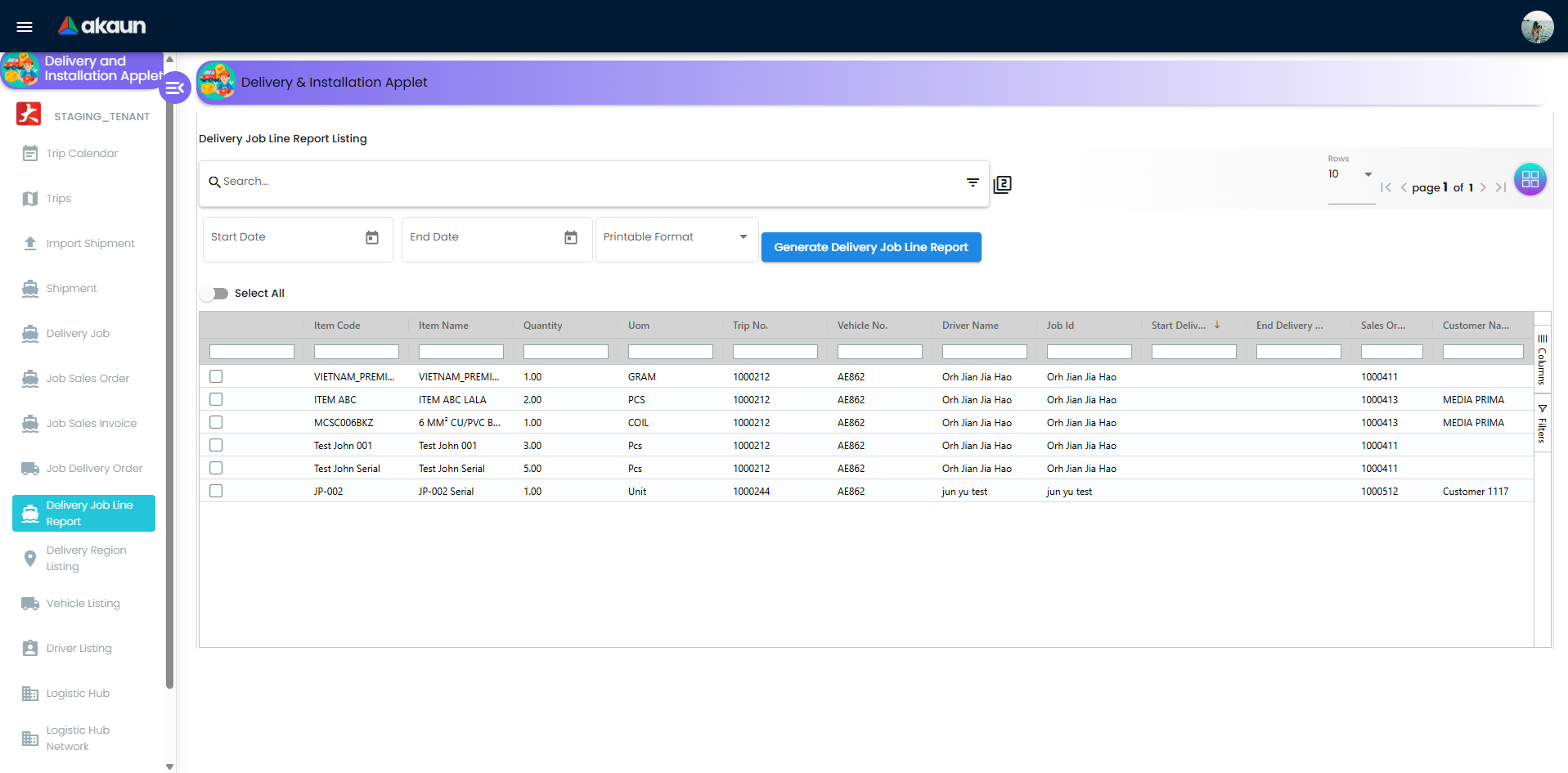Viewport: 1568px width, 773px height.
Task: Check the checkbox for ITEM ABC row
Action: tap(216, 399)
